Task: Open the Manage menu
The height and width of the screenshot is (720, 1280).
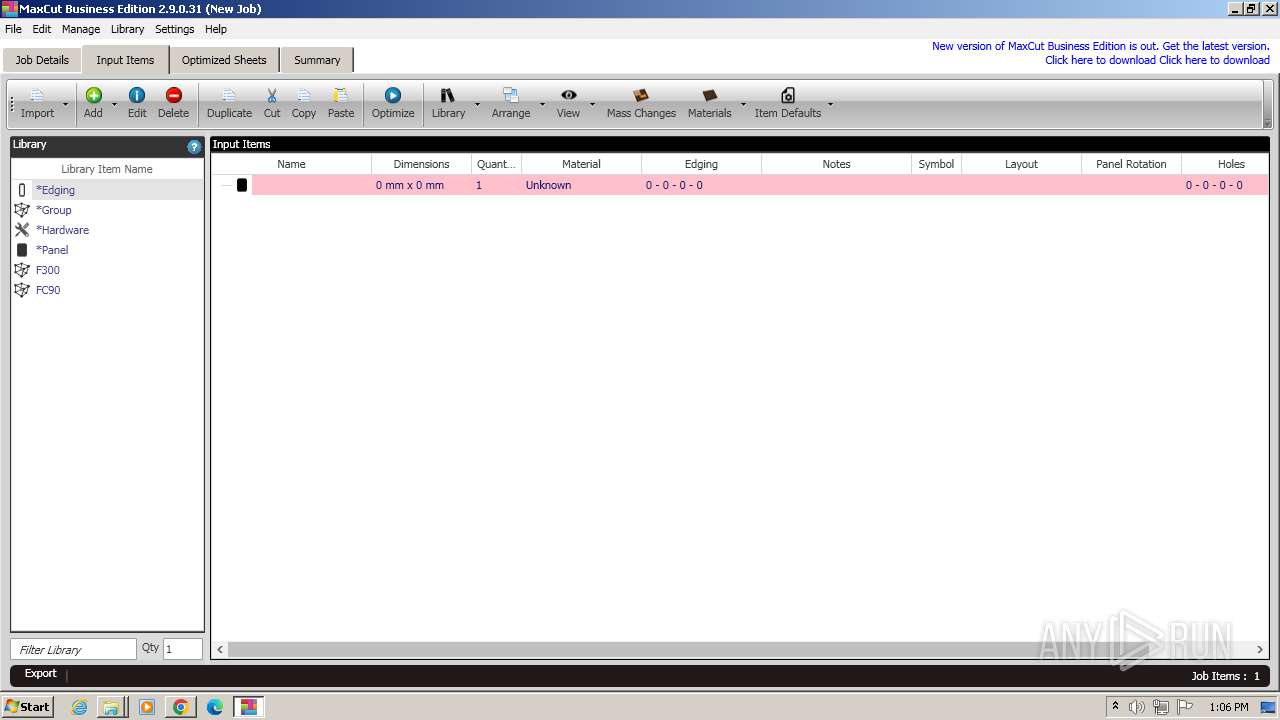Action: point(81,29)
